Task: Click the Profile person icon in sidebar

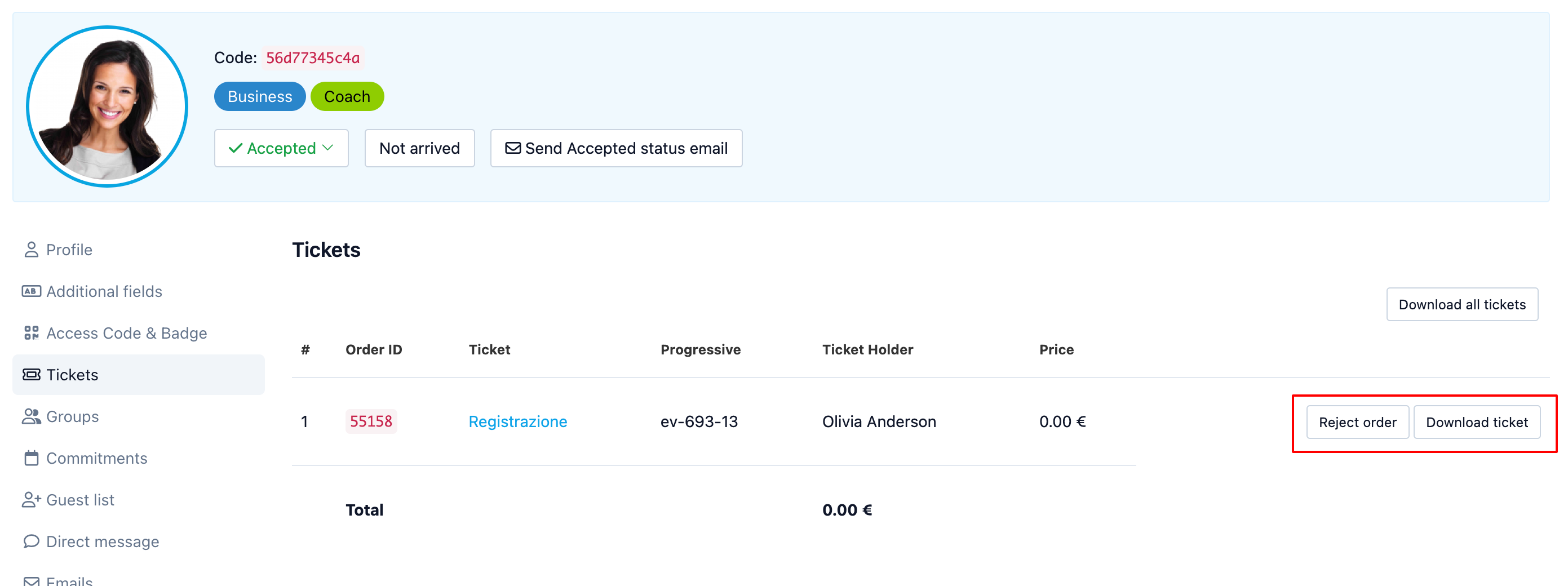Action: click(x=31, y=250)
